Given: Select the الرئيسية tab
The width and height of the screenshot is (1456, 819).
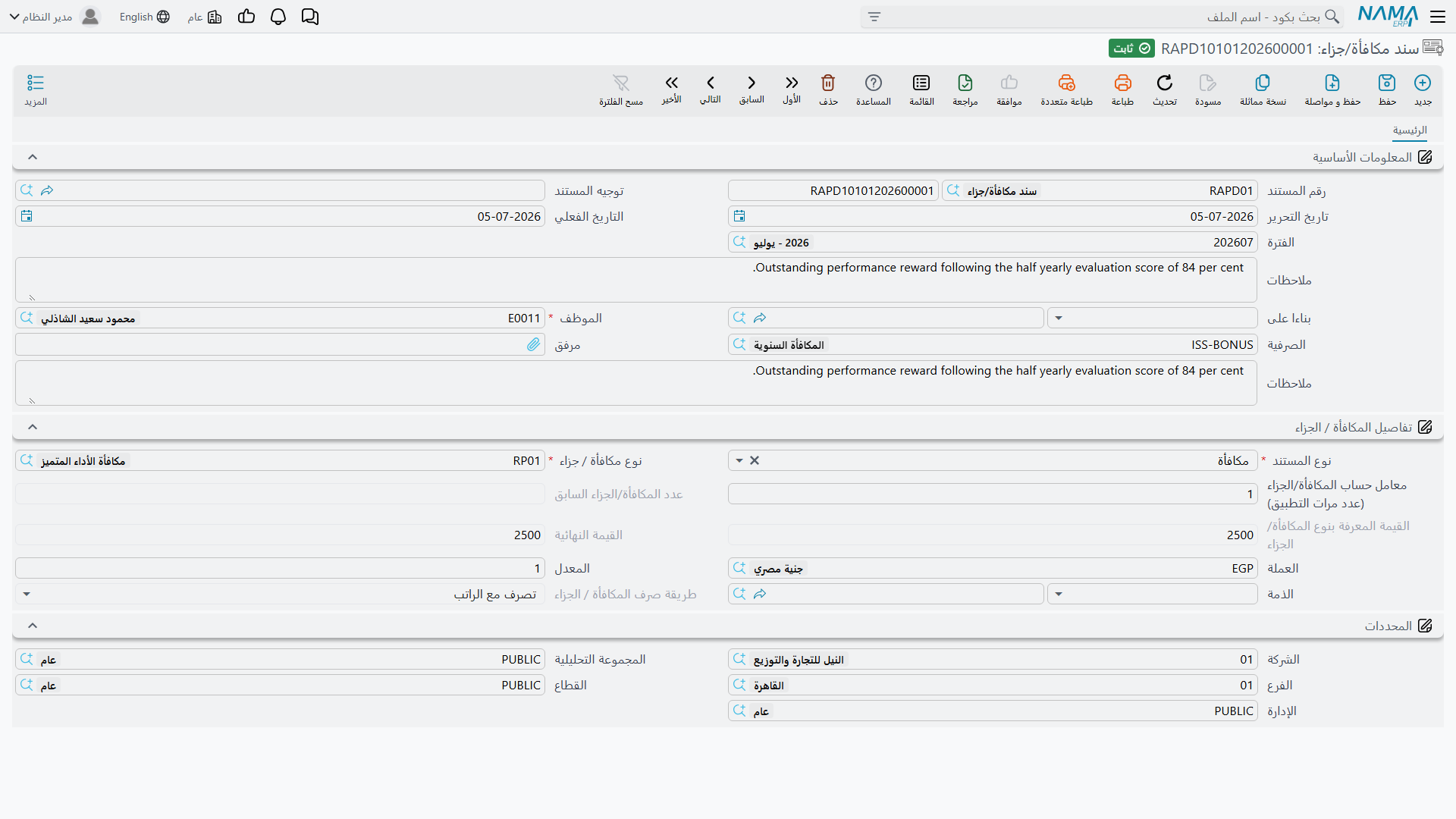Looking at the screenshot, I should pos(1410,130).
